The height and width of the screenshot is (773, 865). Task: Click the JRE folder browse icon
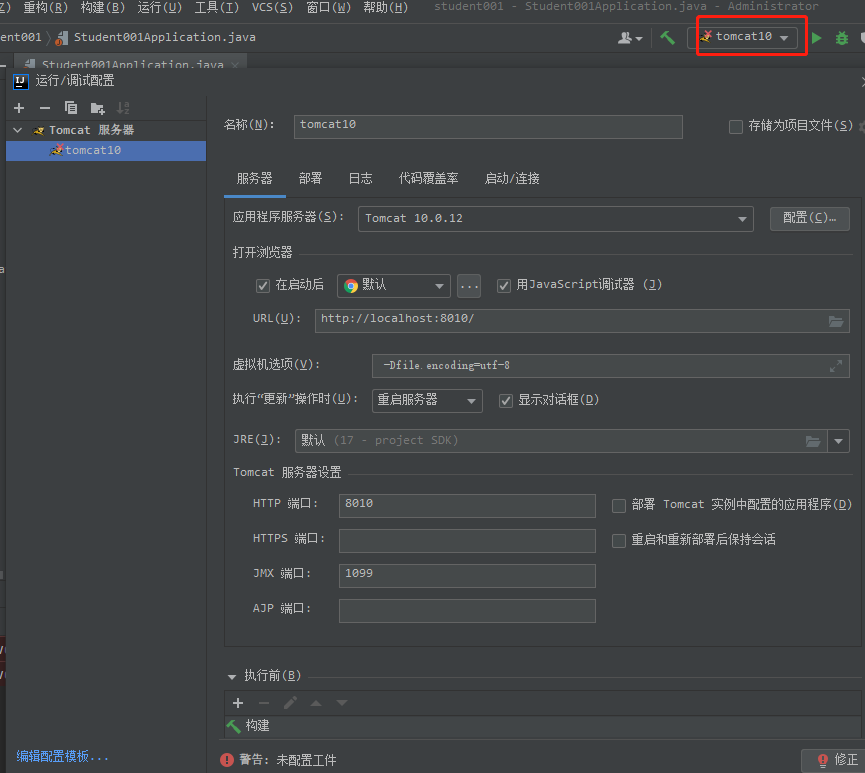pos(813,441)
